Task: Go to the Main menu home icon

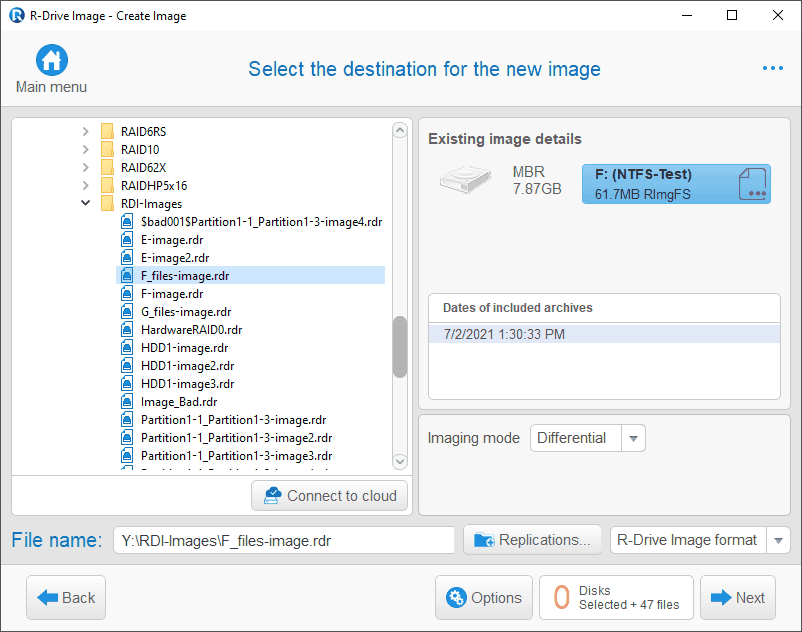Action: pyautogui.click(x=52, y=60)
